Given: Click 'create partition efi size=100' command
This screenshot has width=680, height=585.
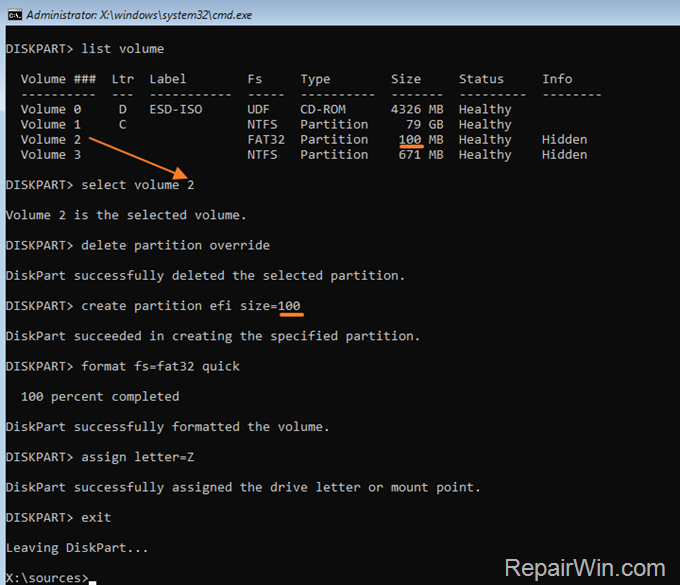Looking at the screenshot, I should coord(191,306).
